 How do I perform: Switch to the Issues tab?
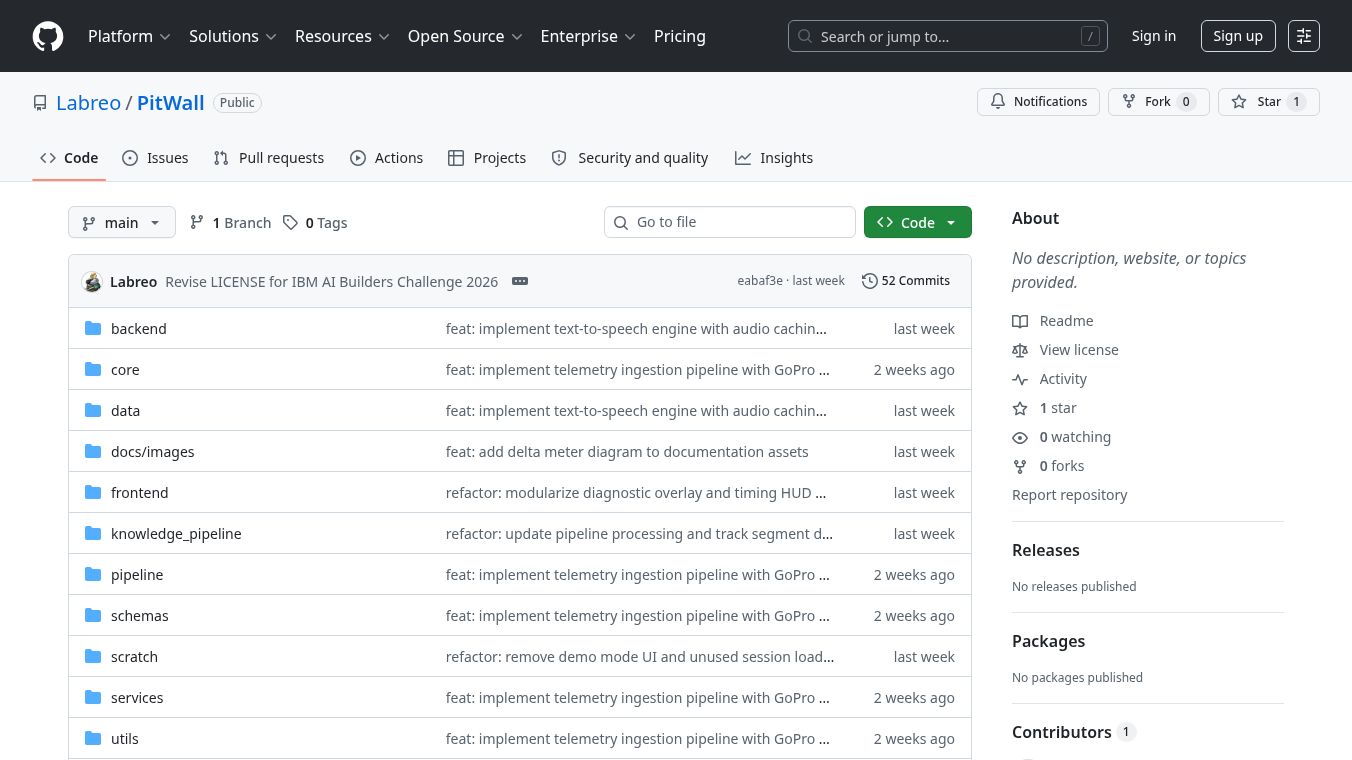click(155, 158)
